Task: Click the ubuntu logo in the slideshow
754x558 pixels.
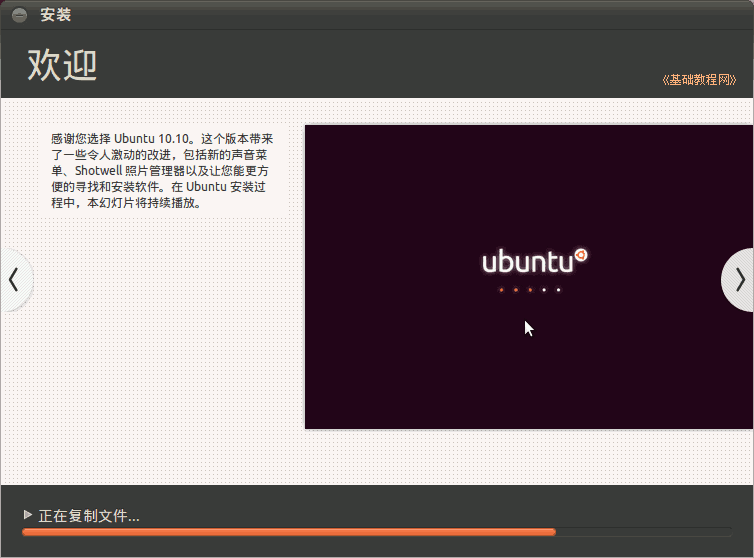Action: [535, 262]
